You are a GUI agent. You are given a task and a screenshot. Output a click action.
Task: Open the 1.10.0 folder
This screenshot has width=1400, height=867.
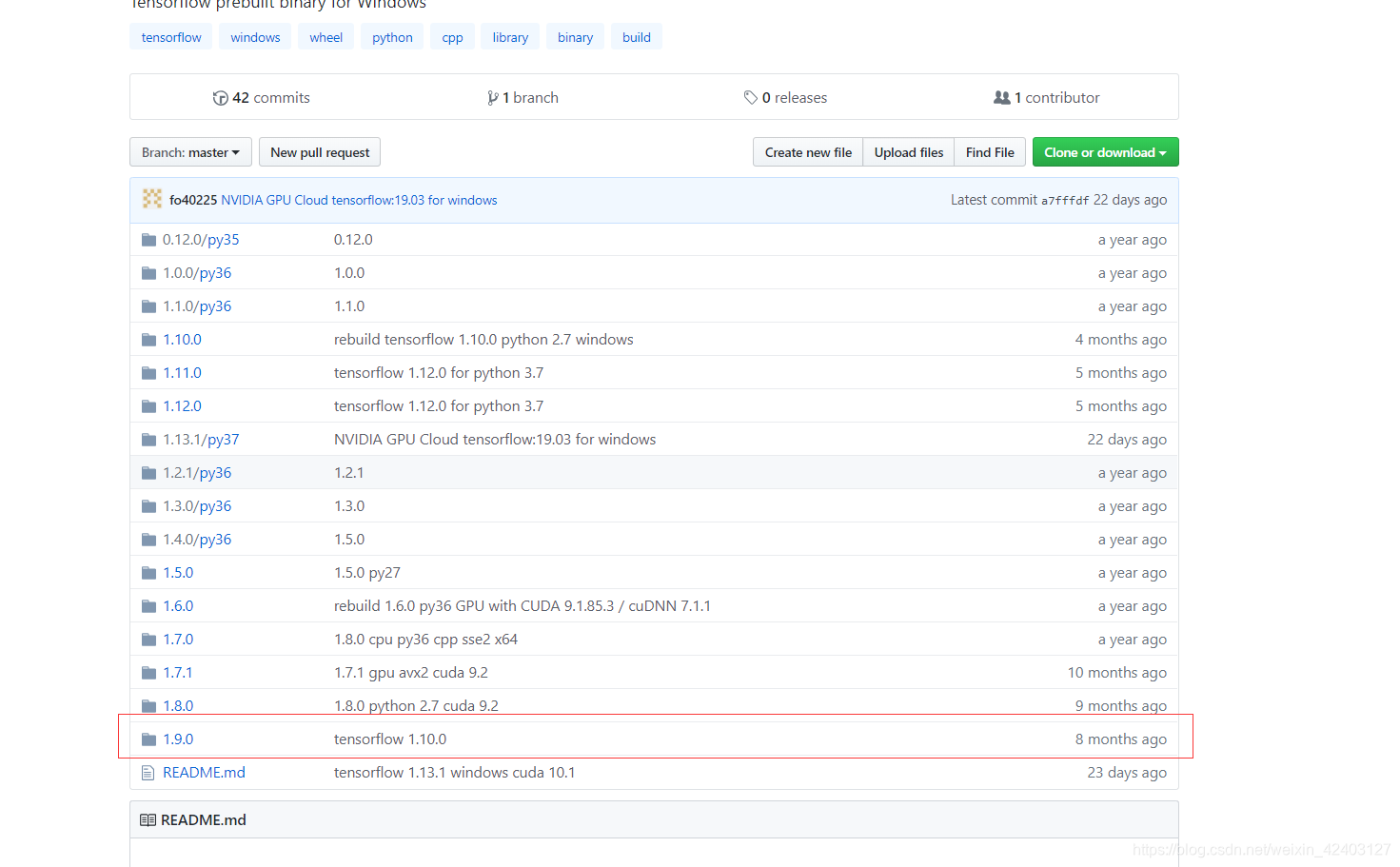tap(182, 340)
